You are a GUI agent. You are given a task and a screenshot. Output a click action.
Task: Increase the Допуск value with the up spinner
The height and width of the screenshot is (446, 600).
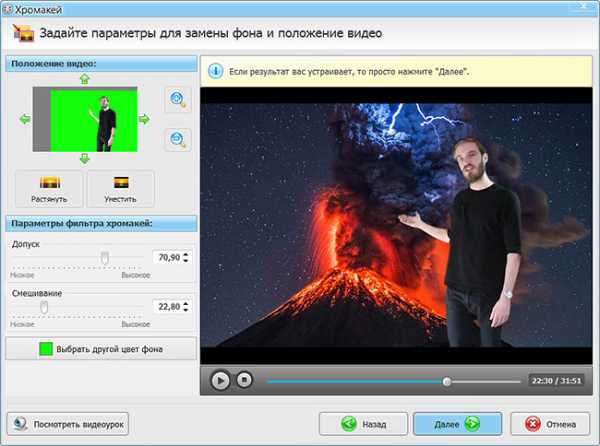[186, 254]
